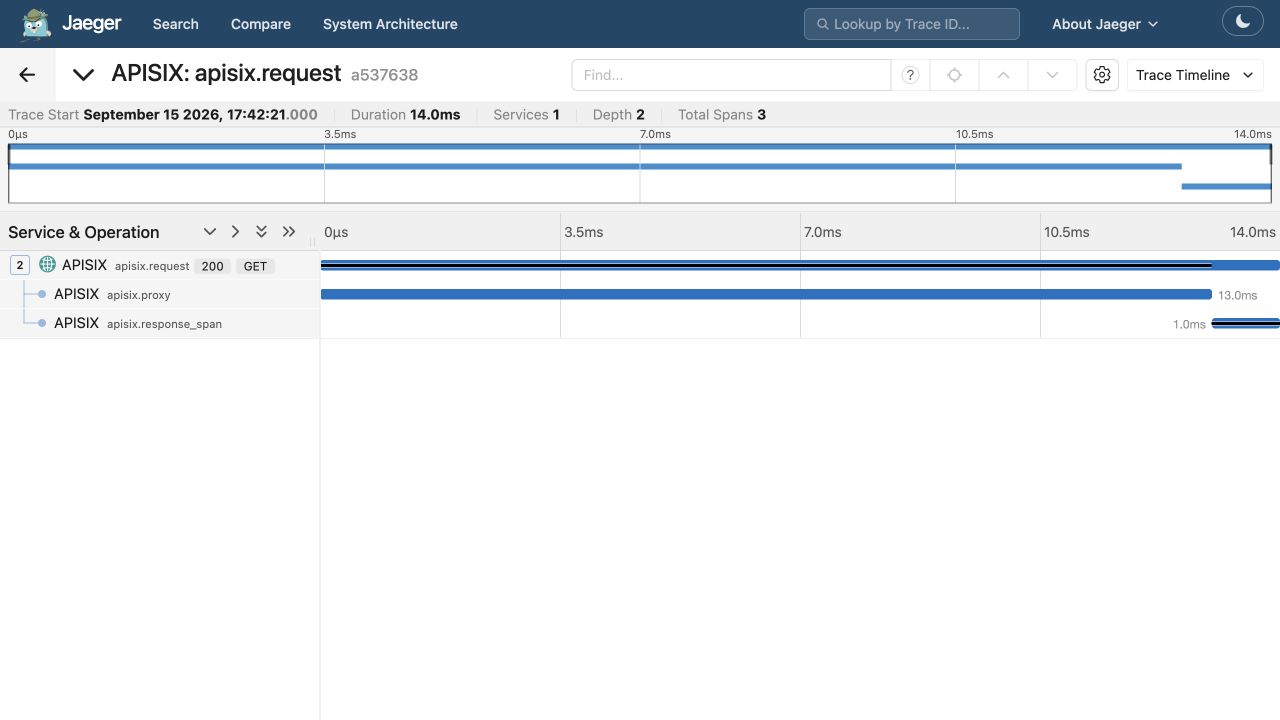This screenshot has width=1280, height=720.
Task: Click the Depth 2 label
Action: coord(618,115)
